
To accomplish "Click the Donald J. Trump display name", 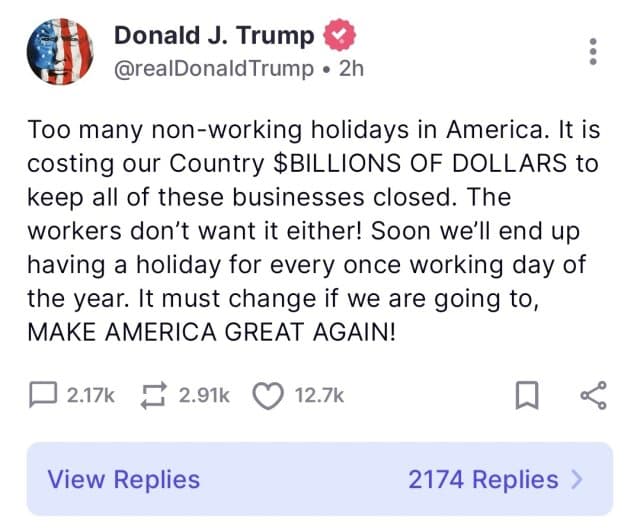I will [x=214, y=36].
